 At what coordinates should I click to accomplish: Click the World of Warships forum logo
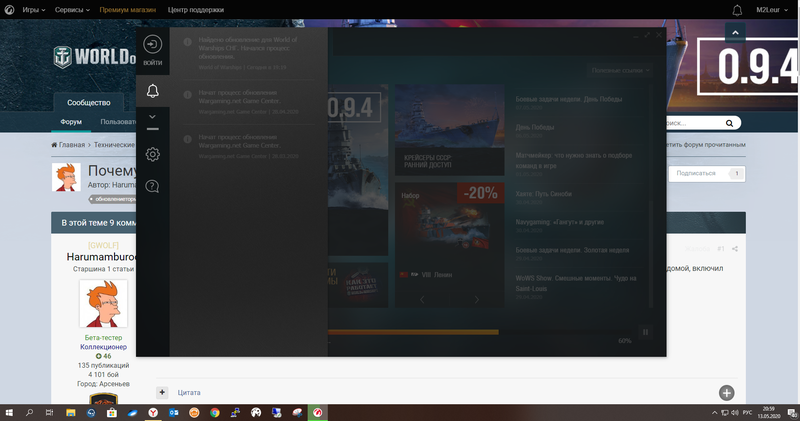pyautogui.click(x=94, y=57)
